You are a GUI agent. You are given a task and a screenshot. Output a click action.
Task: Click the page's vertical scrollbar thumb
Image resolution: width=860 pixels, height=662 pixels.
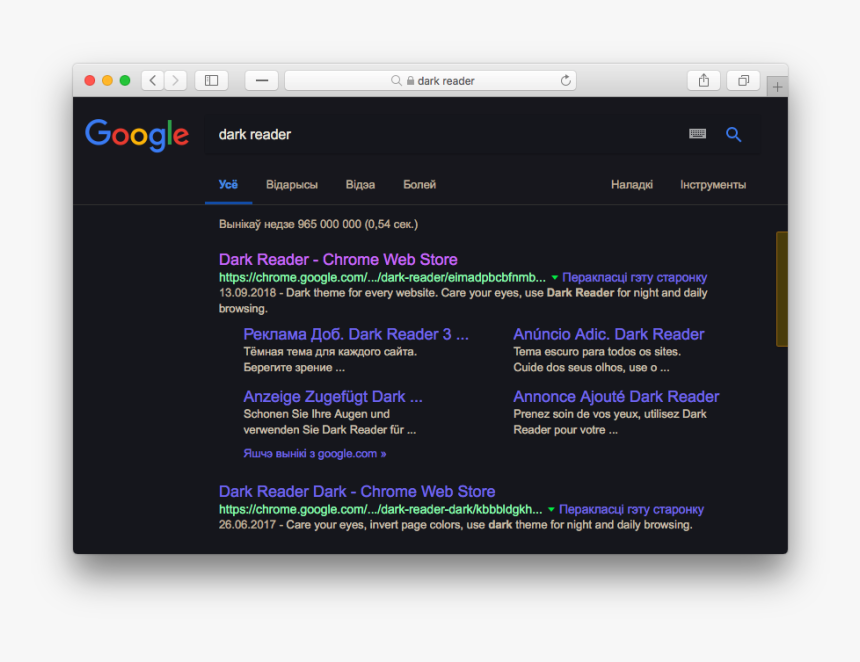[782, 288]
